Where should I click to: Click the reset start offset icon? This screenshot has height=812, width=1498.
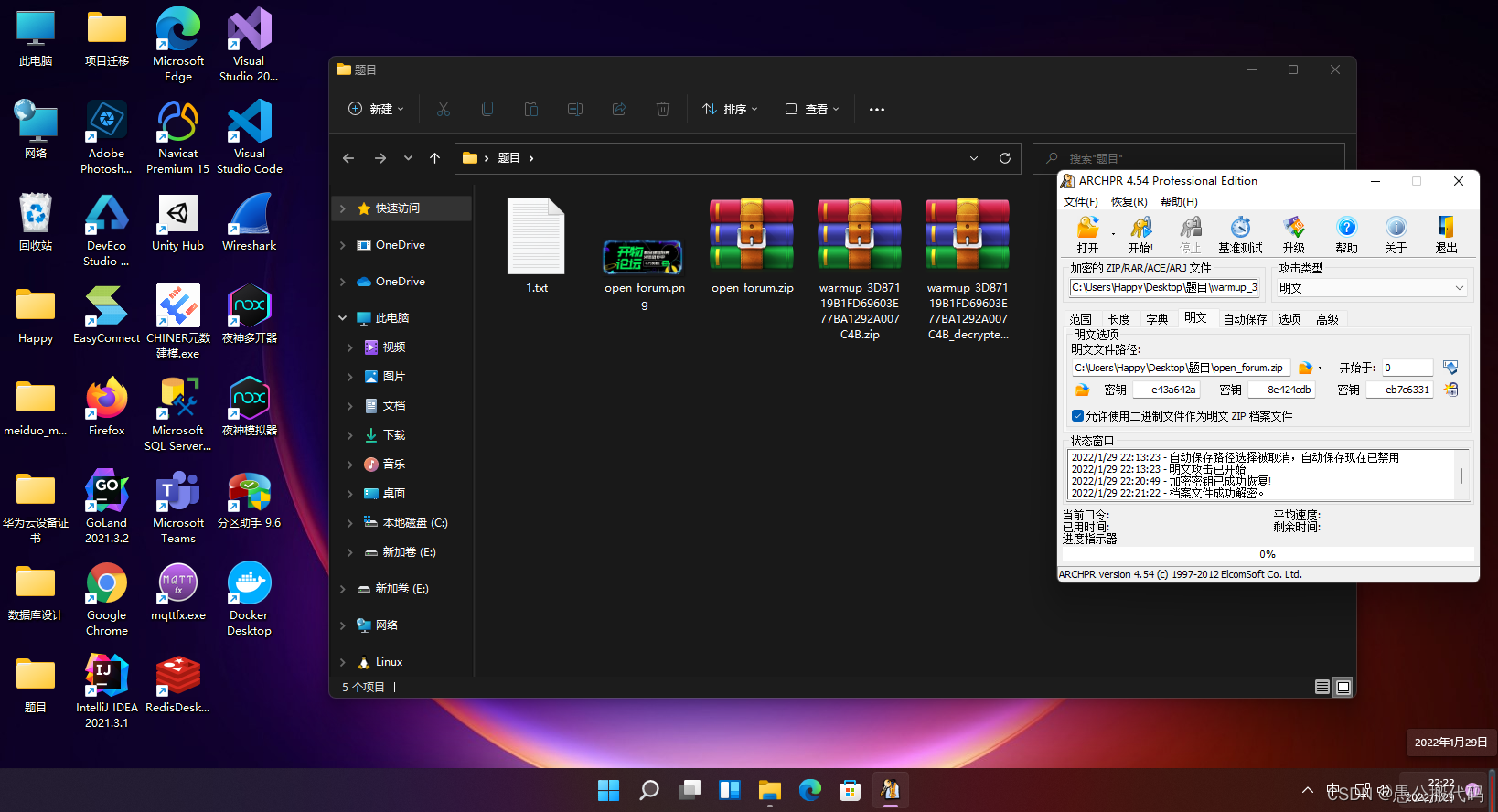click(1450, 368)
